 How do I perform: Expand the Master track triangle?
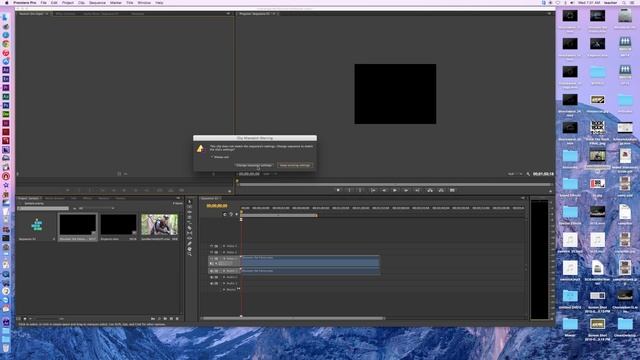(224, 289)
